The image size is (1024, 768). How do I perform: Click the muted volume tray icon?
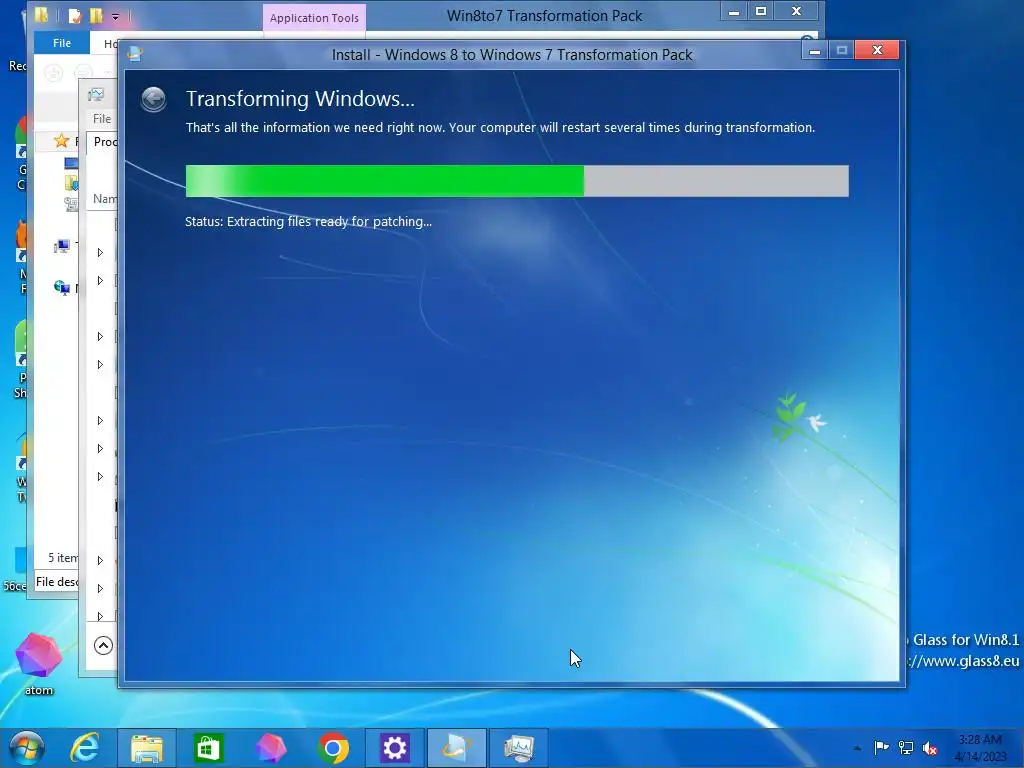[x=930, y=748]
